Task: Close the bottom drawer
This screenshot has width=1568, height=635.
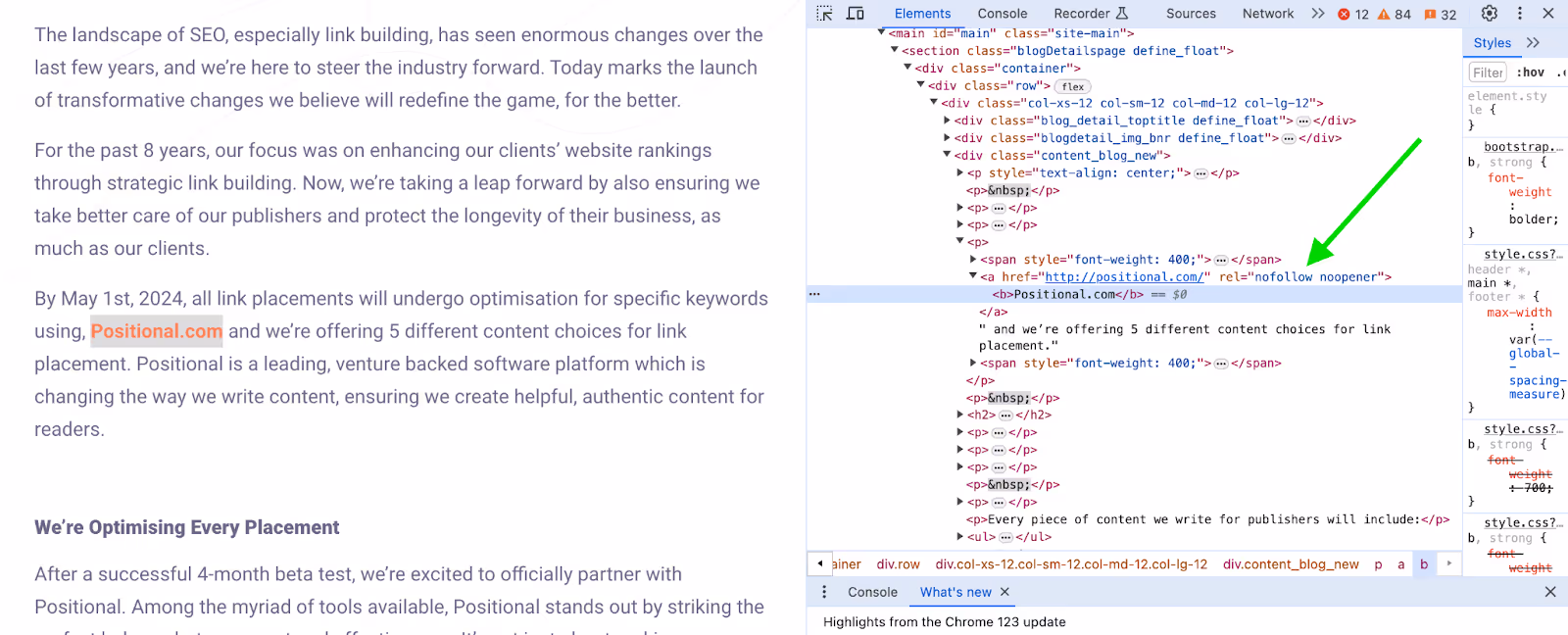Action: [1550, 592]
